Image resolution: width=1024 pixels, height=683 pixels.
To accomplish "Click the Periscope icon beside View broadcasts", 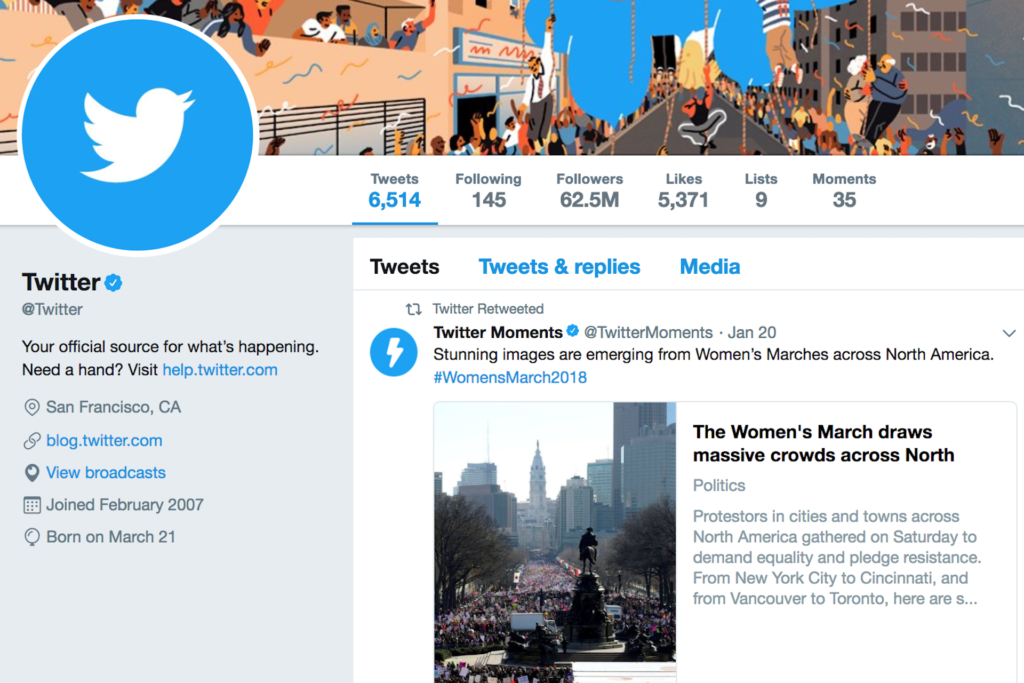I will coord(31,473).
